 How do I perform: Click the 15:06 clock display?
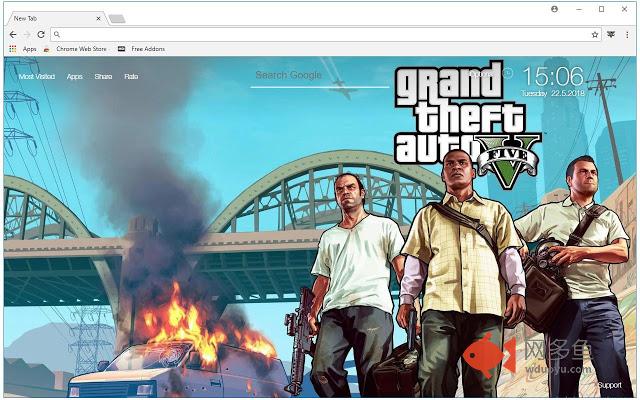pos(553,76)
